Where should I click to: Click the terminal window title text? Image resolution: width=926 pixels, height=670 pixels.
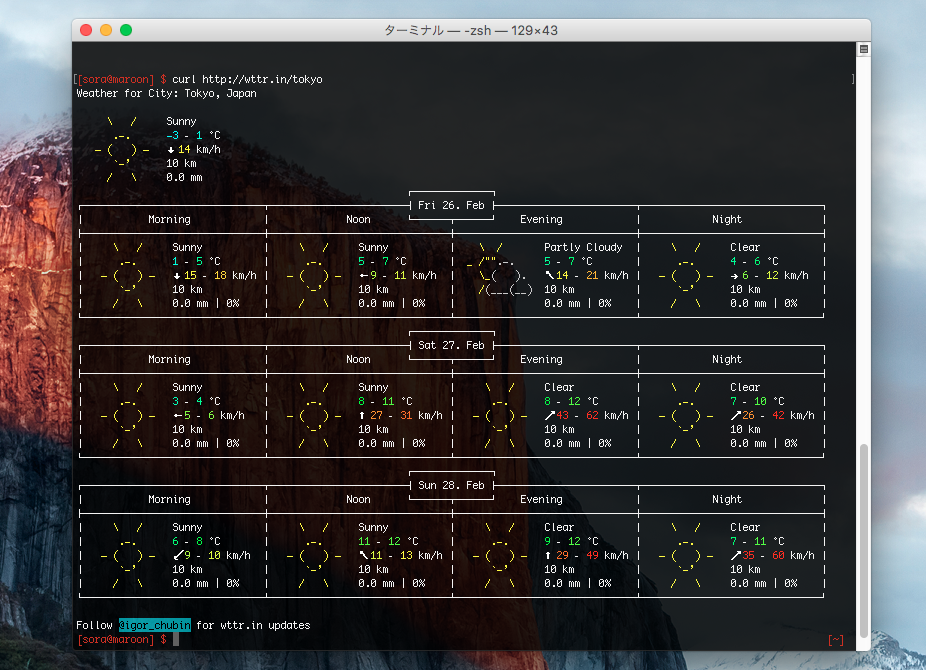[471, 30]
